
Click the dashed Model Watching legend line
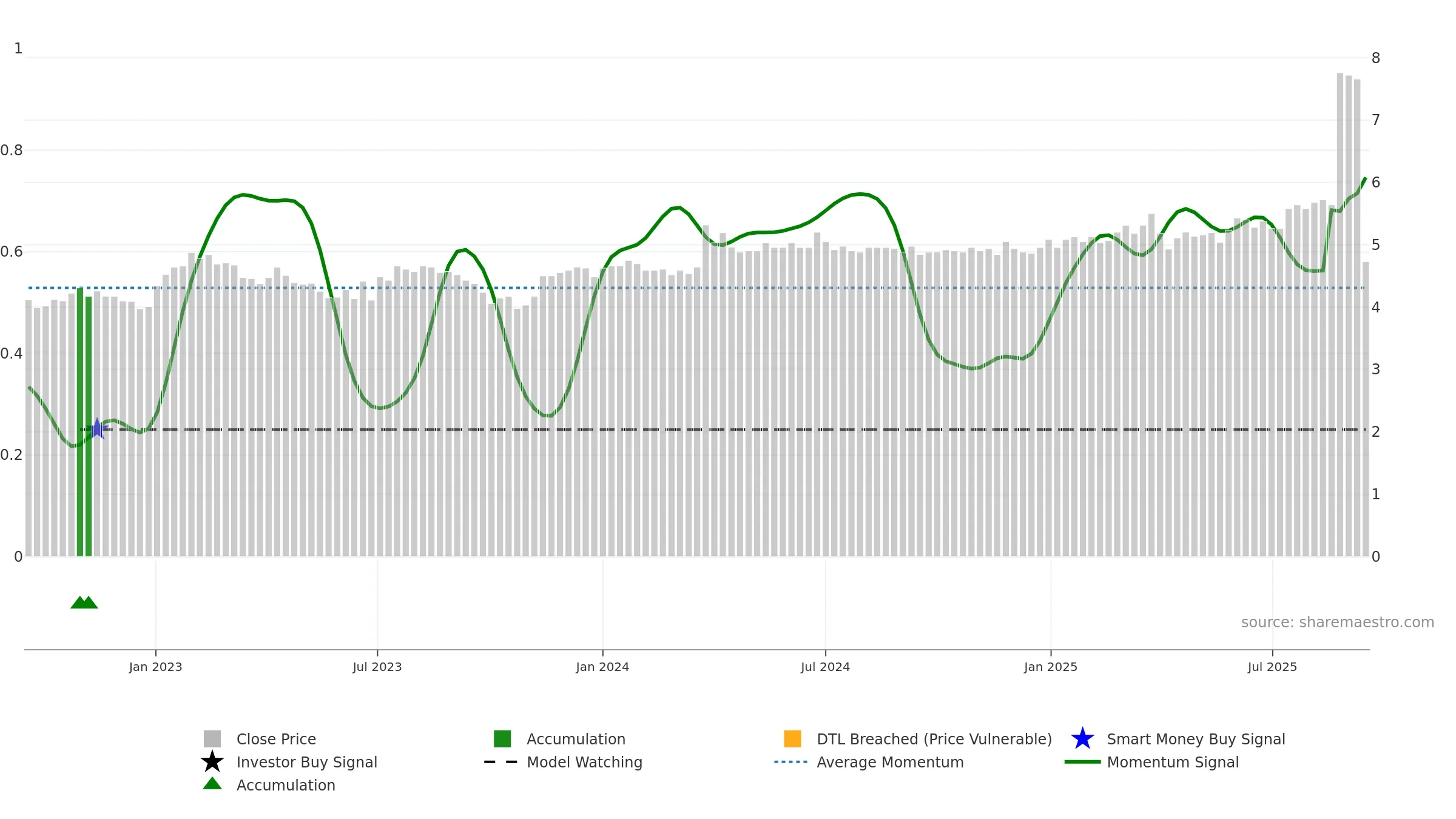[x=500, y=761]
